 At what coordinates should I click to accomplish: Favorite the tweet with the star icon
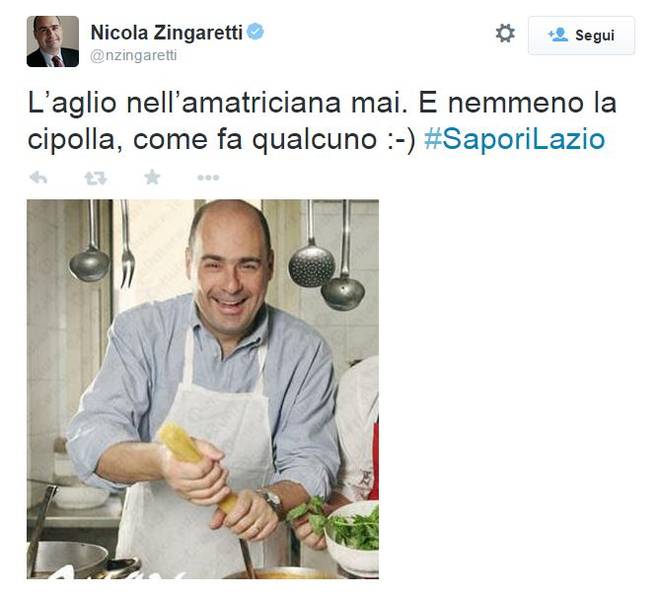point(152,177)
